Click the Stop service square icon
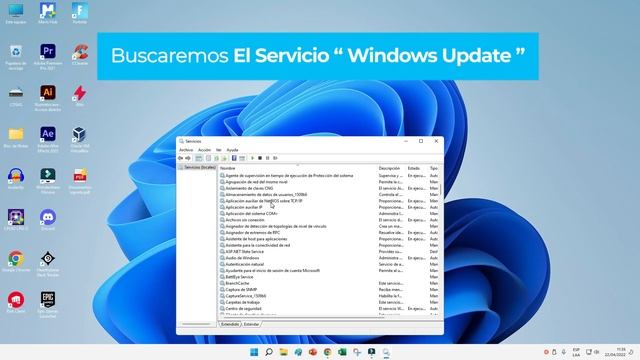 tap(260, 158)
